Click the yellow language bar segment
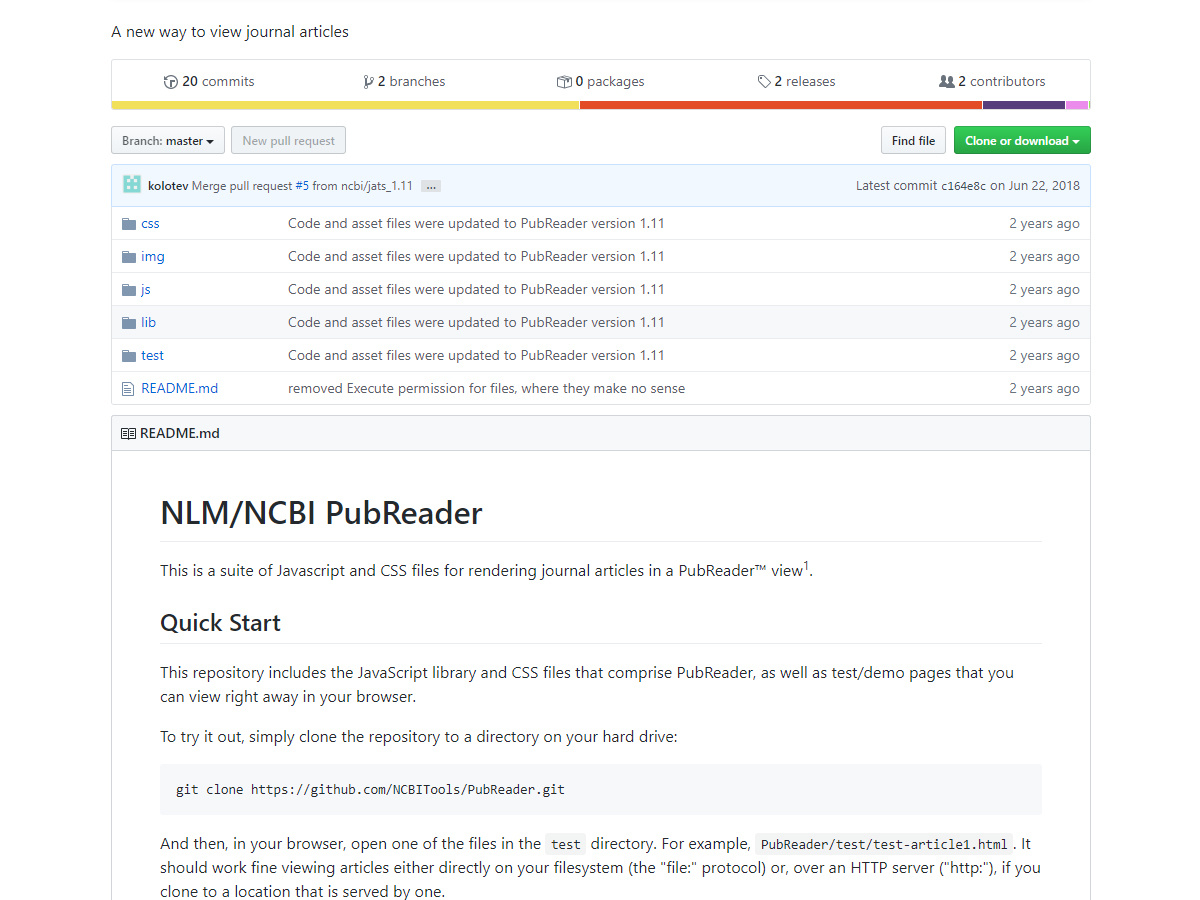The image size is (1200, 900). [x=345, y=105]
